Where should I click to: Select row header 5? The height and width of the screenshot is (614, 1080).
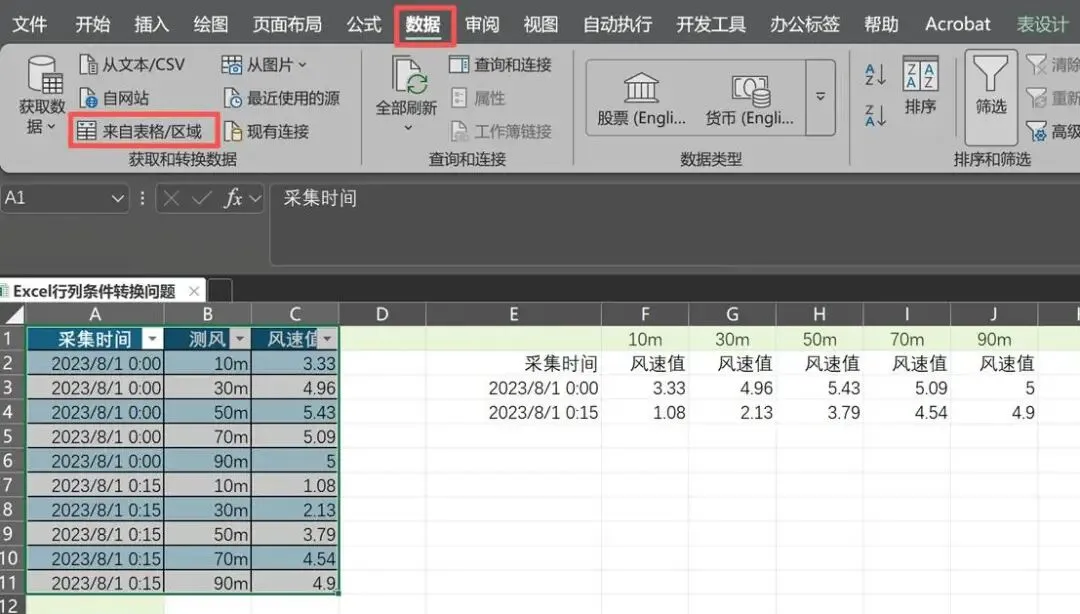point(12,436)
